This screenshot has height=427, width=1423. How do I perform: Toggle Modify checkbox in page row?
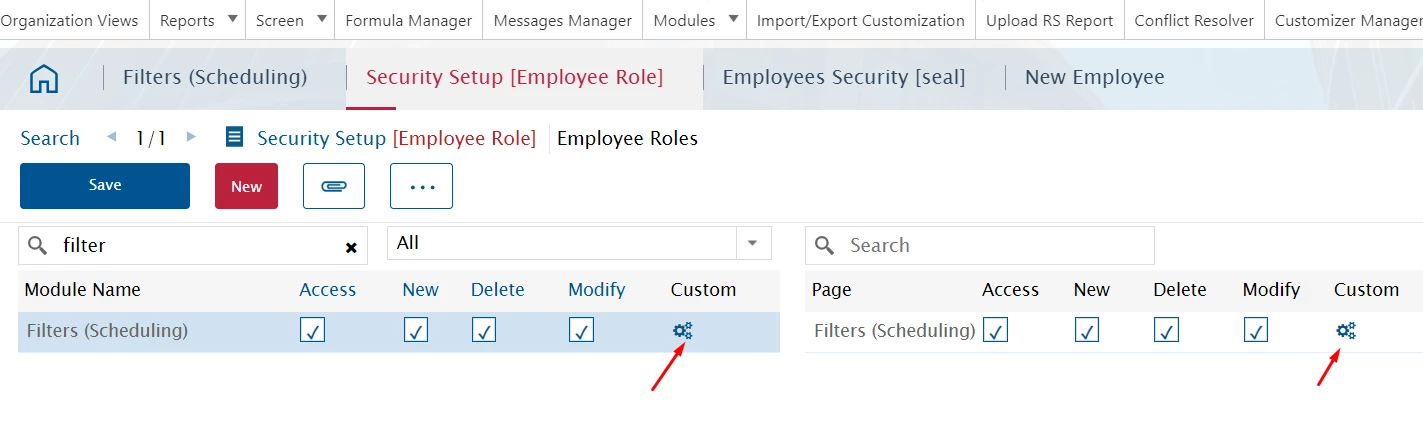tap(1256, 331)
